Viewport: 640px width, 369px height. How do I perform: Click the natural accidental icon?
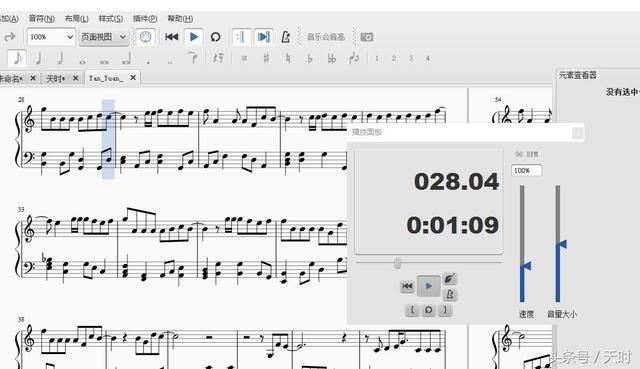click(288, 58)
